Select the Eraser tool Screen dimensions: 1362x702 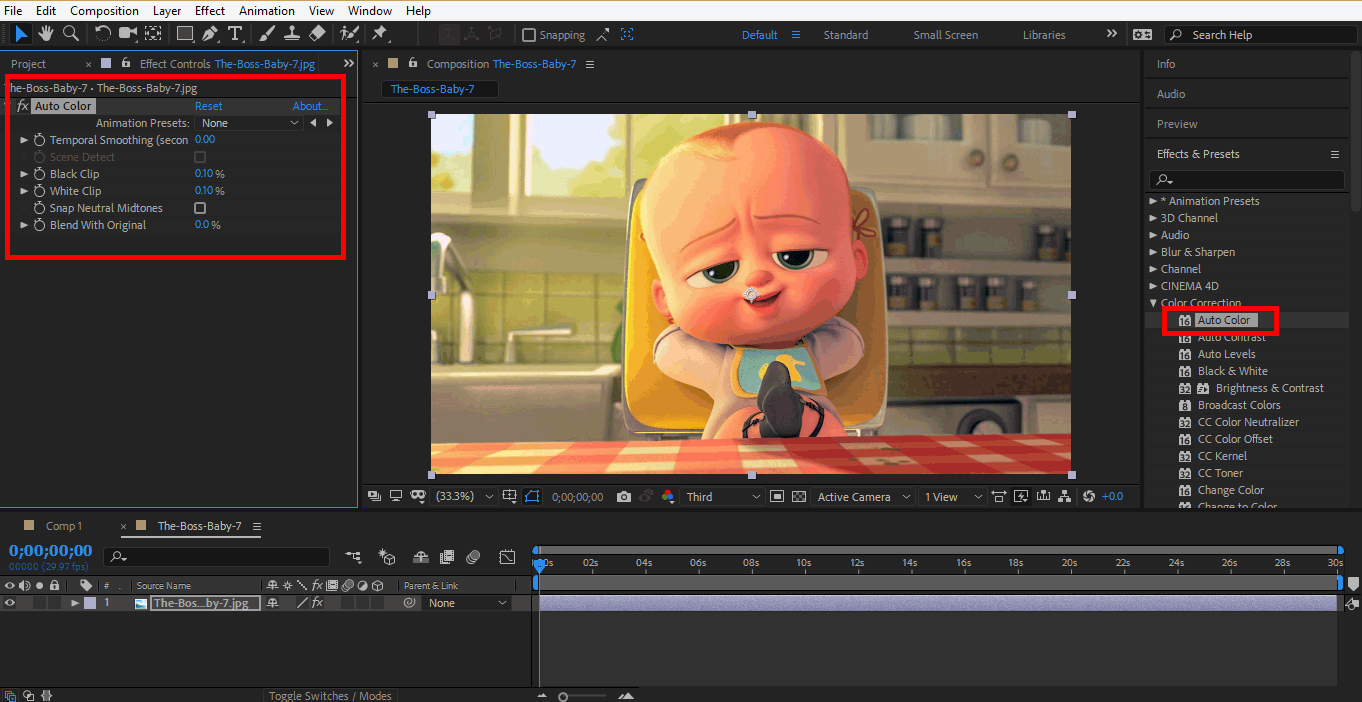click(317, 34)
